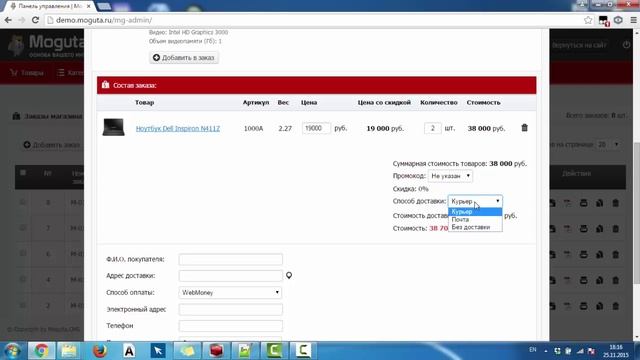
Task: Delete order 8 in background orders table
Action: 616,203
